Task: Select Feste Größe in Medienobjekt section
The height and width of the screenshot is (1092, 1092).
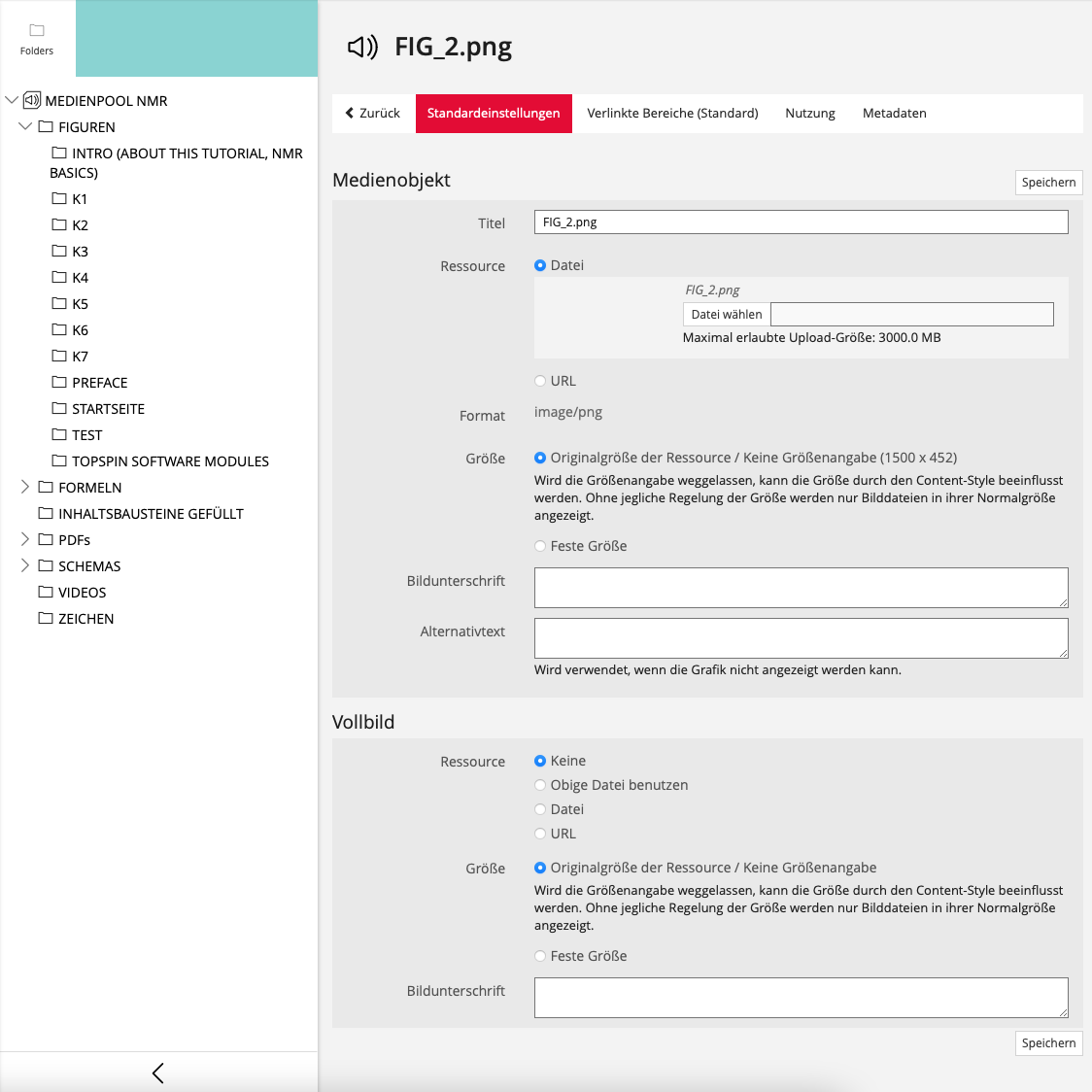Action: pyautogui.click(x=540, y=546)
